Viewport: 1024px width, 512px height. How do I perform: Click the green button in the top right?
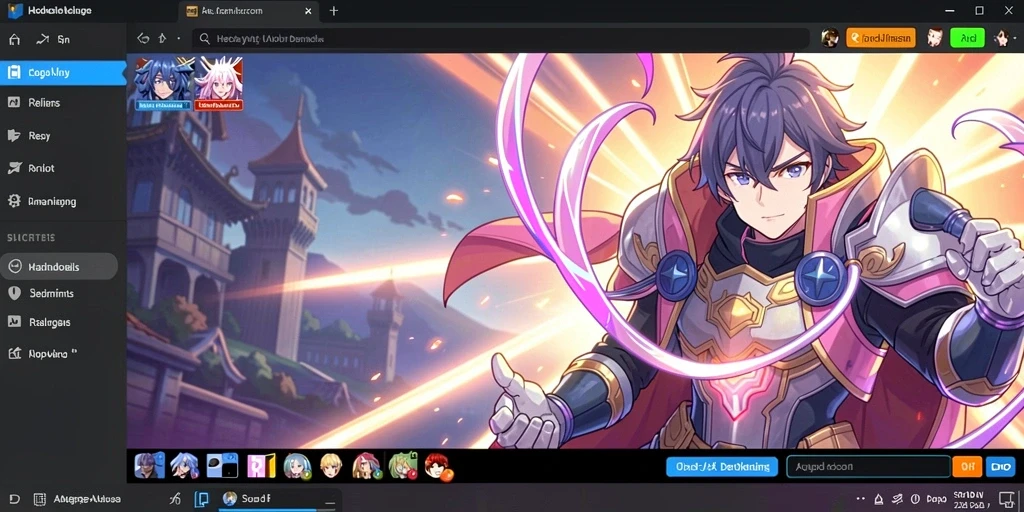pos(967,39)
